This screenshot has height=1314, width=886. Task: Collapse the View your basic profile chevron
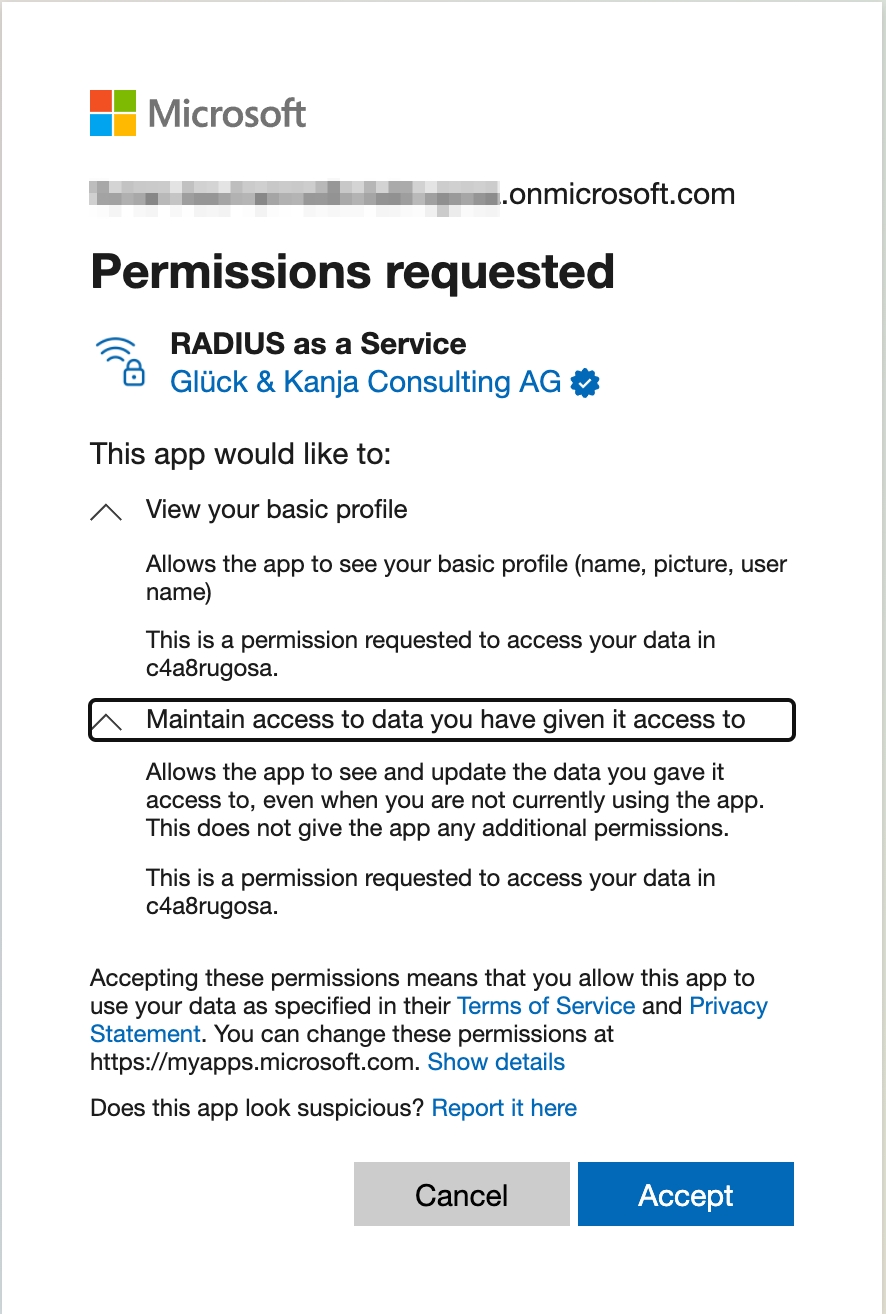106,512
